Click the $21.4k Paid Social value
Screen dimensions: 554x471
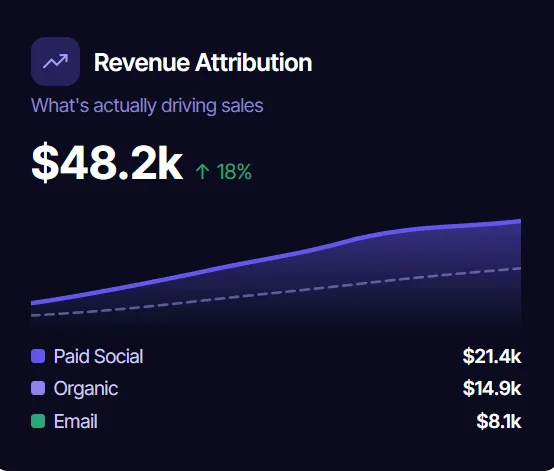pos(492,356)
